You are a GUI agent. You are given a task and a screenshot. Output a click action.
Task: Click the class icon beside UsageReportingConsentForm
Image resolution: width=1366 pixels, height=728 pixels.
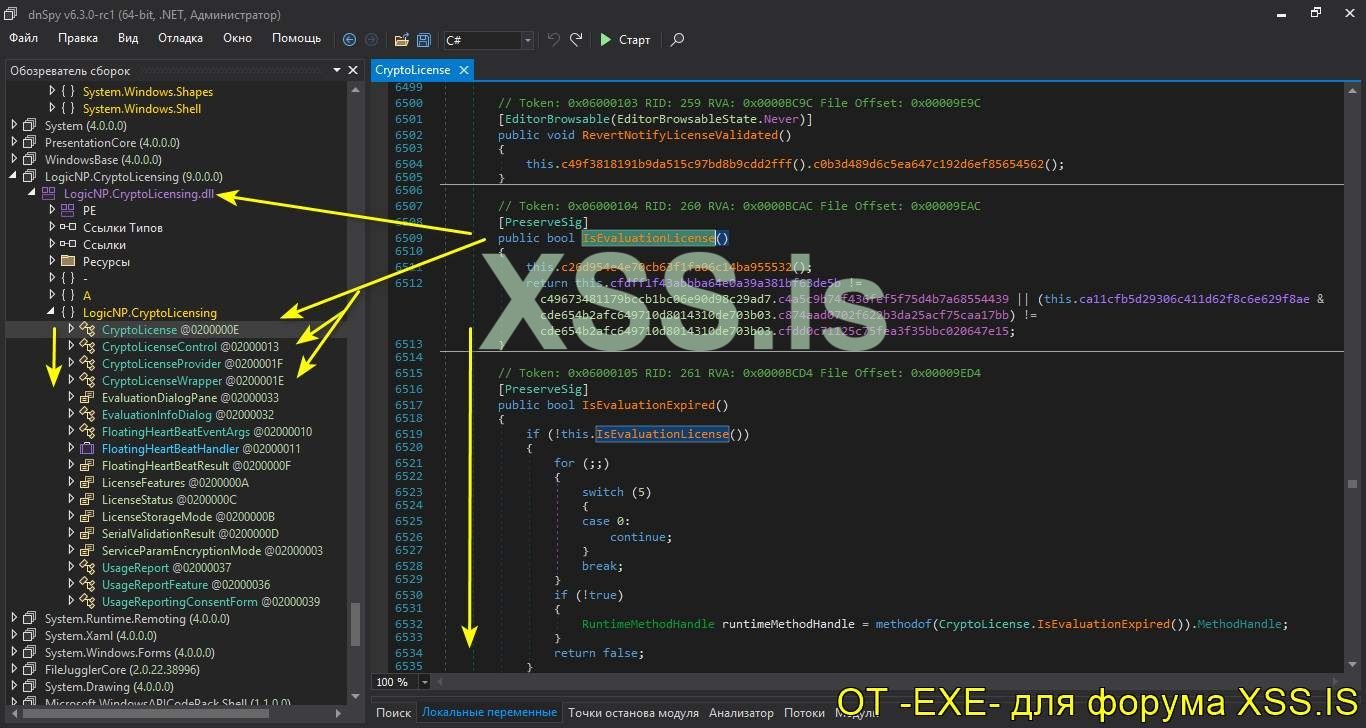click(87, 602)
